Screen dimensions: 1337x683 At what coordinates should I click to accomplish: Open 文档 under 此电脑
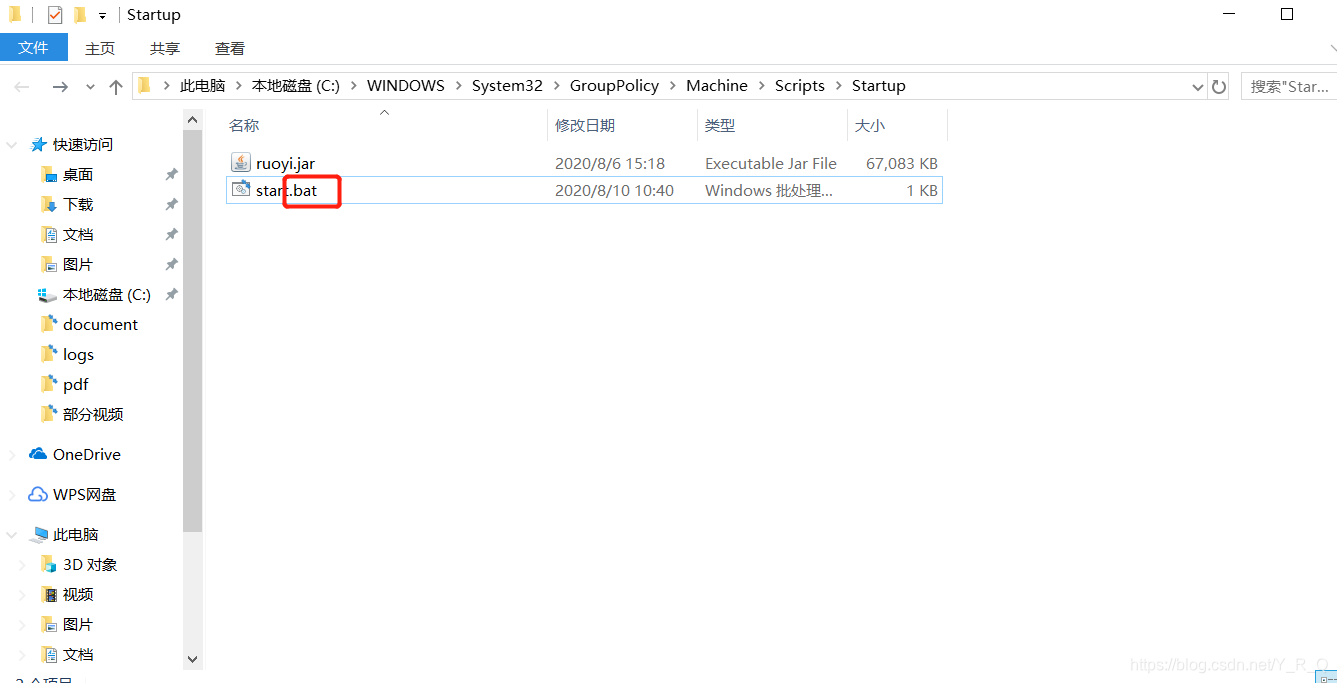pos(78,655)
